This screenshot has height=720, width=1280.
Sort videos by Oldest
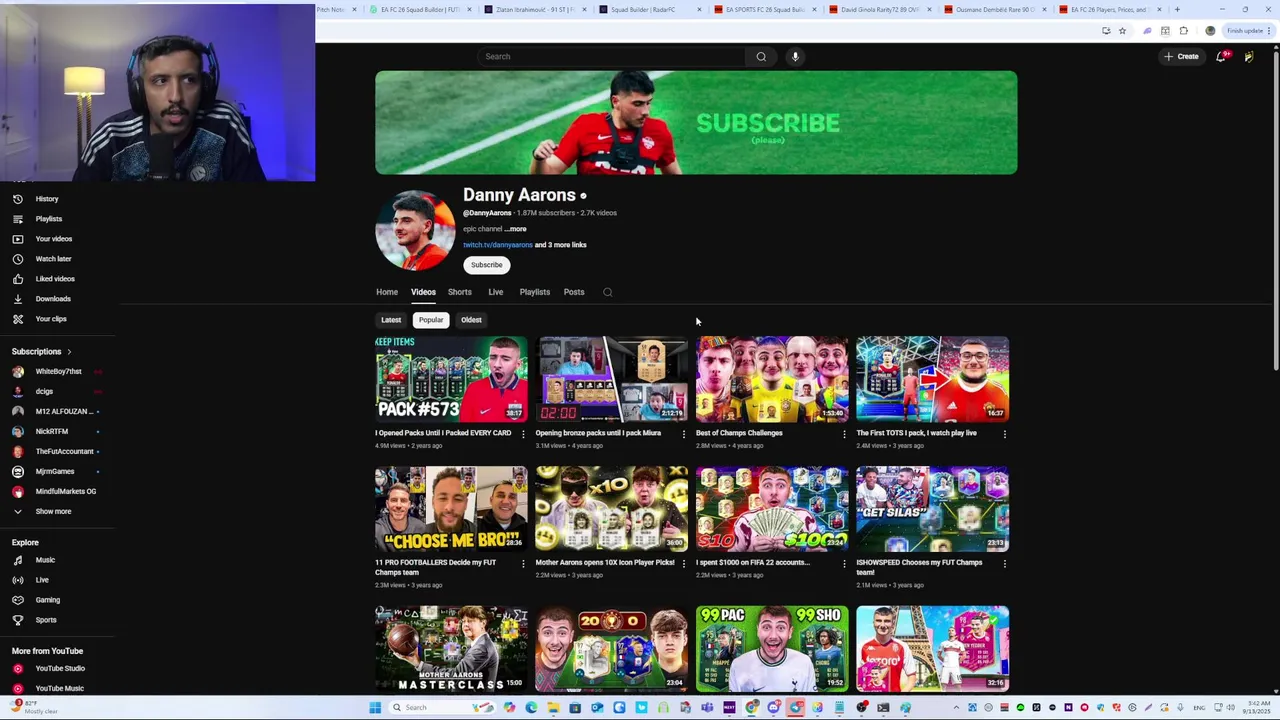coord(471,320)
